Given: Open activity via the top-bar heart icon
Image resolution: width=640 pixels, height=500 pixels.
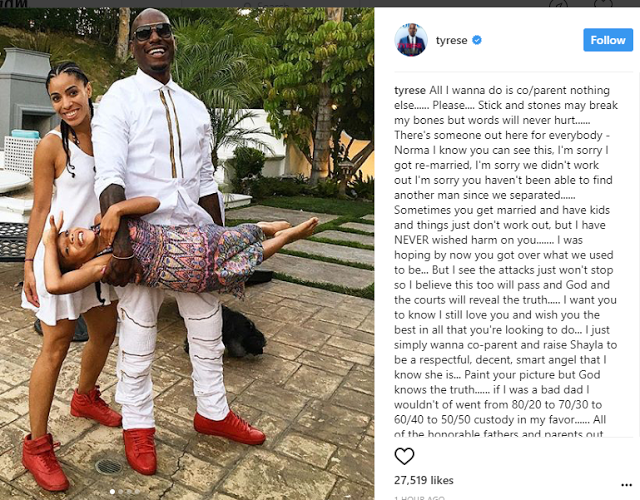Looking at the screenshot, I should click(603, 4).
